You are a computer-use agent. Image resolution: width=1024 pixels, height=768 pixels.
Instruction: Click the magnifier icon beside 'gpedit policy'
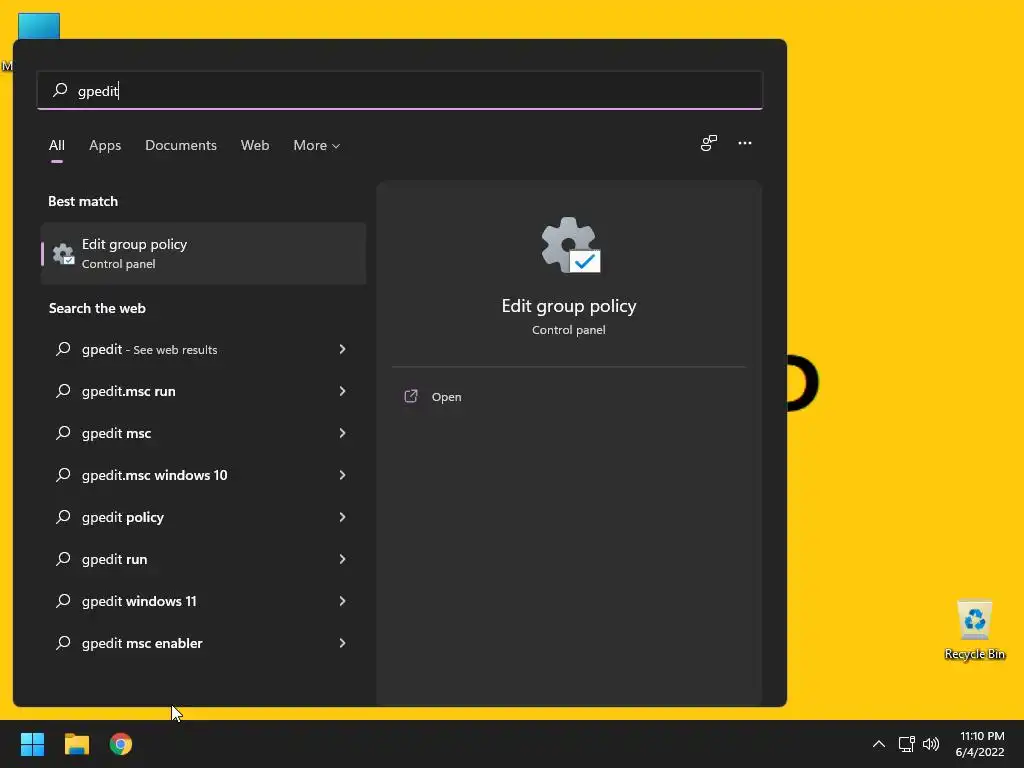tap(63, 517)
